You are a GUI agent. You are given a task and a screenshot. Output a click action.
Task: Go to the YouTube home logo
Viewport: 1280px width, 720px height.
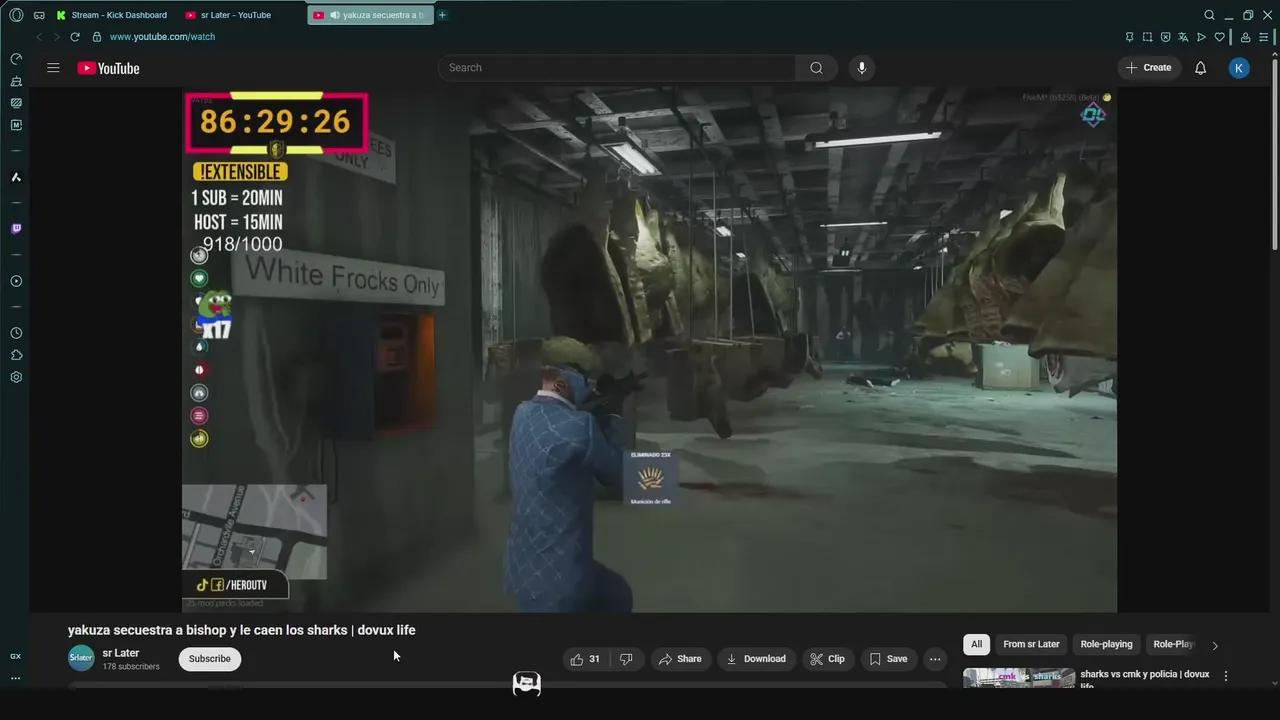[x=108, y=68]
